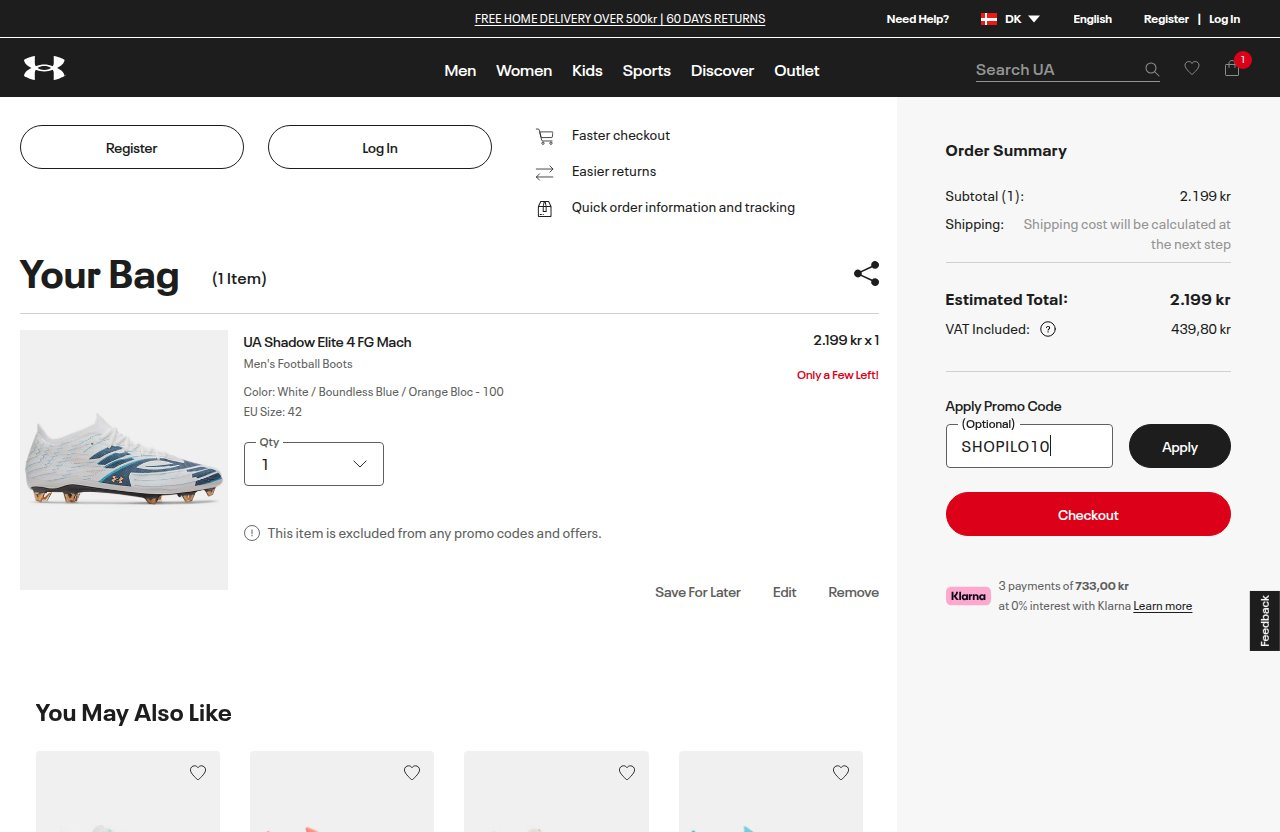Favorite the second recommended product
The height and width of the screenshot is (832, 1280).
coord(412,772)
